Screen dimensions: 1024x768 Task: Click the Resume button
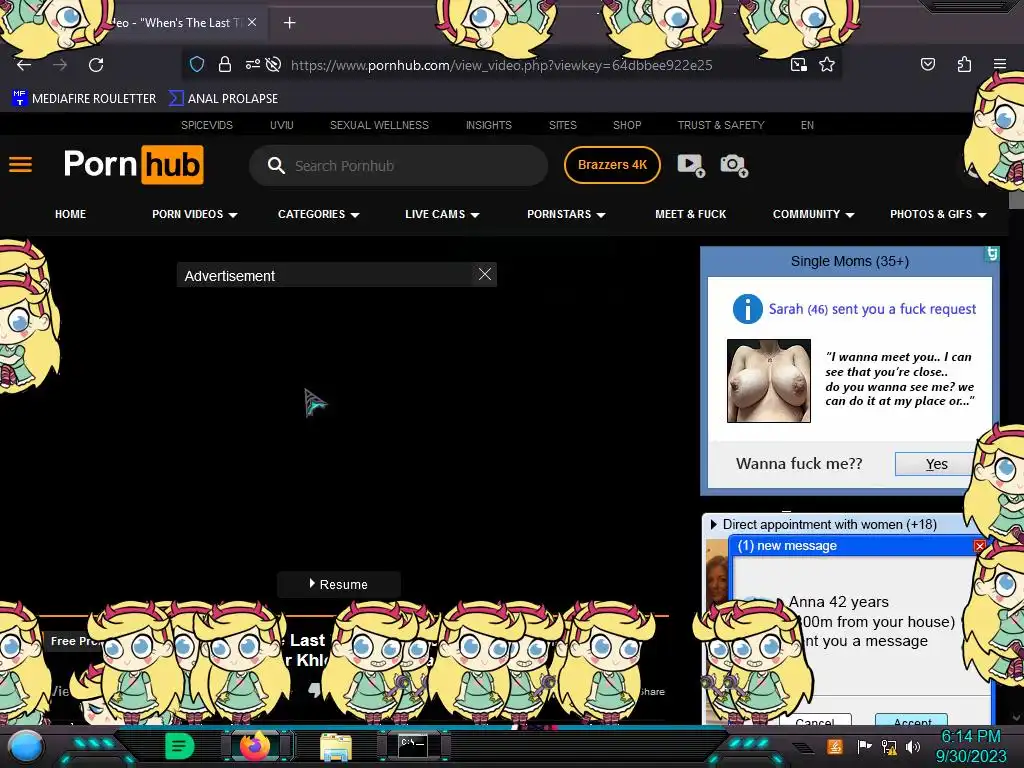[338, 584]
